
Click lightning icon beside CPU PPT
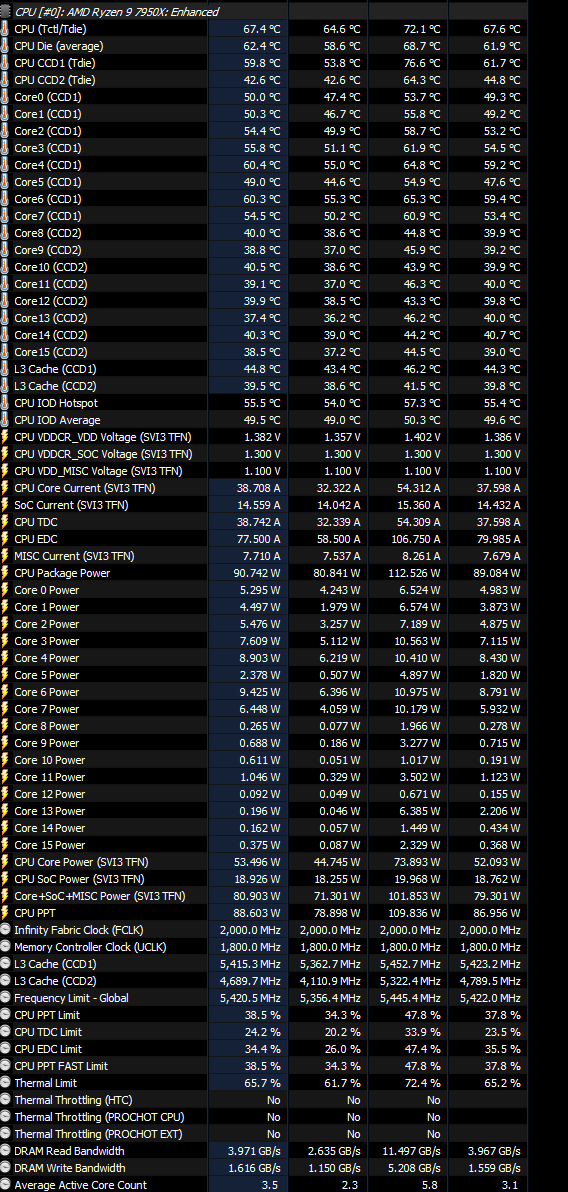click(x=5, y=913)
